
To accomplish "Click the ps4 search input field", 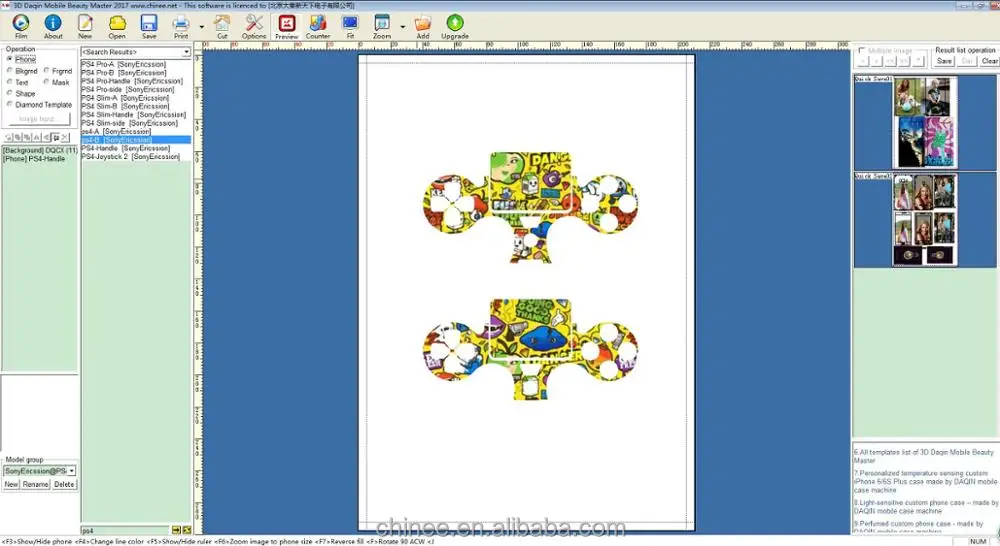I will pyautogui.click(x=126, y=530).
